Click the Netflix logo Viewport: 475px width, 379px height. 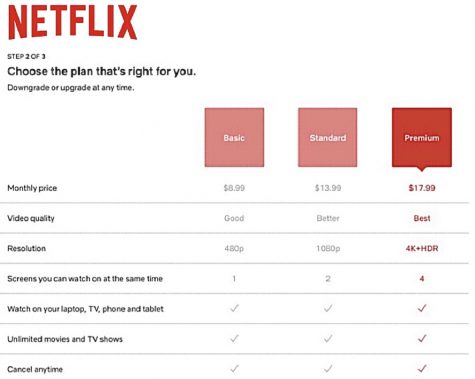(x=72, y=22)
